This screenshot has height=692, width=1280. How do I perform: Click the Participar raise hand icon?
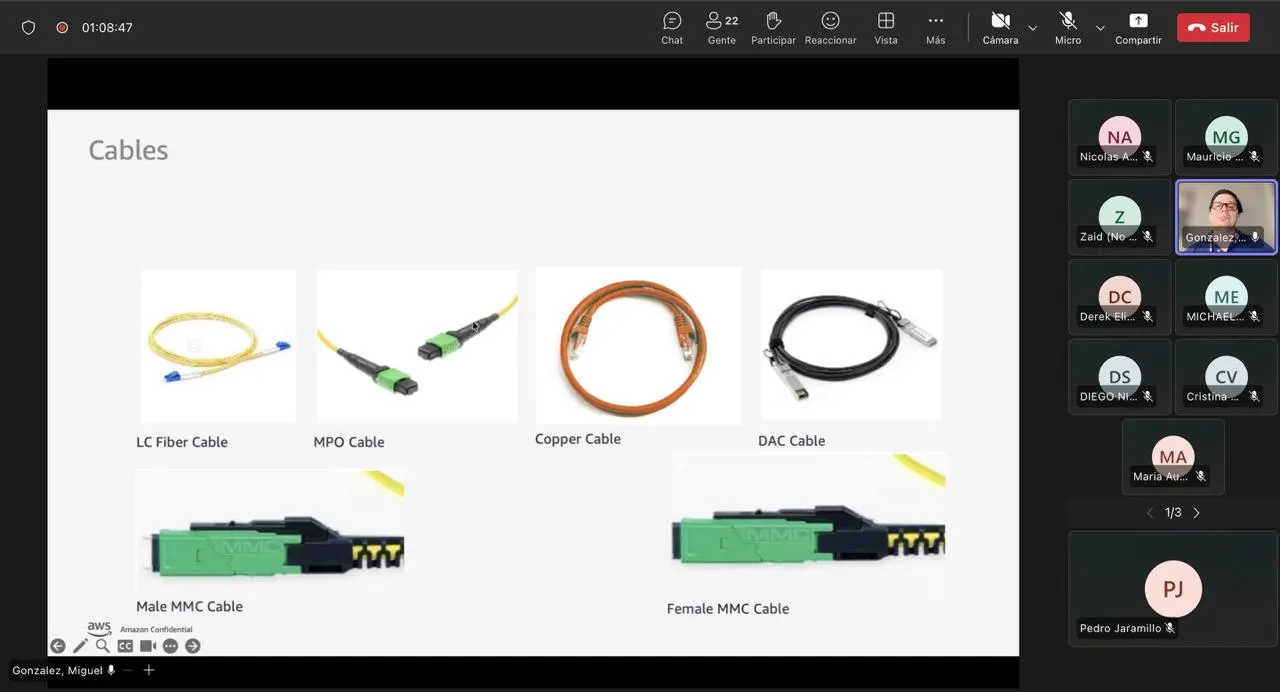click(x=773, y=27)
